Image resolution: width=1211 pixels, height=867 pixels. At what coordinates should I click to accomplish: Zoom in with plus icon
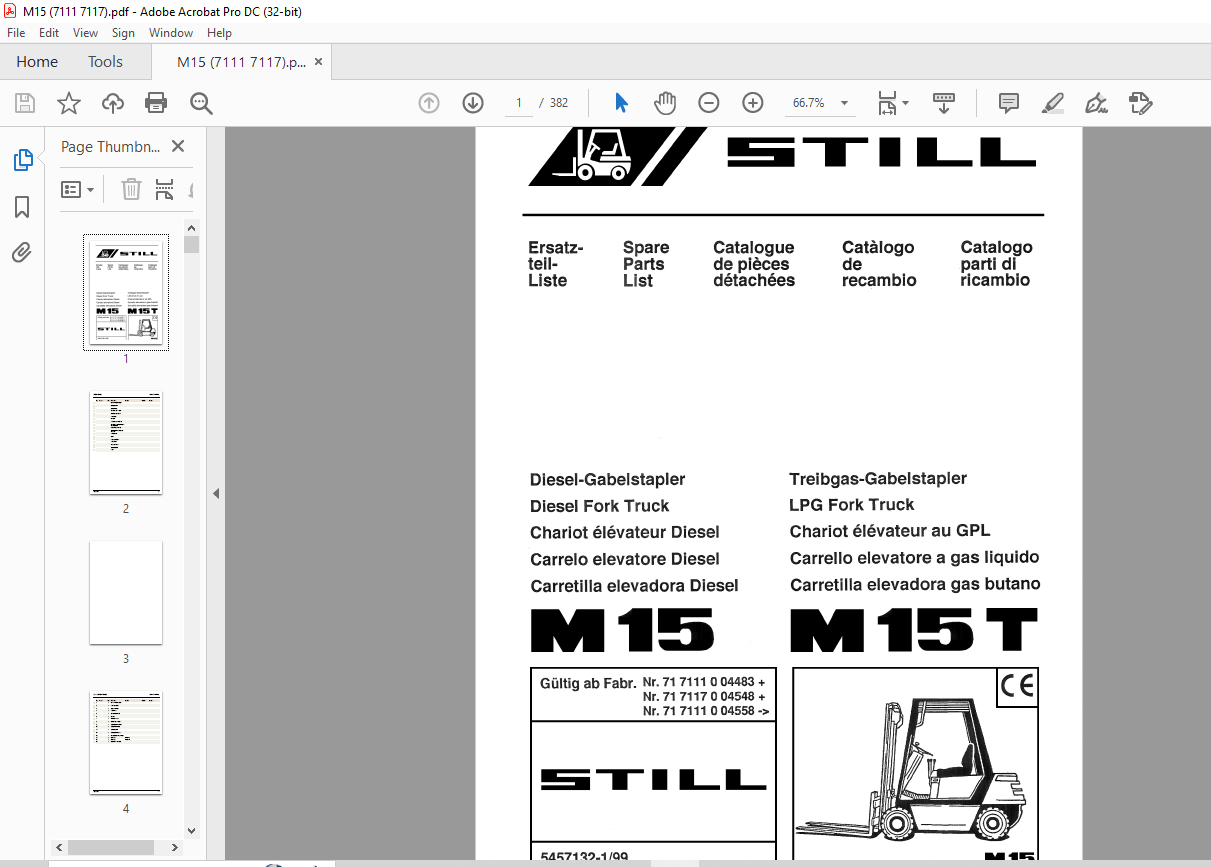pos(753,103)
